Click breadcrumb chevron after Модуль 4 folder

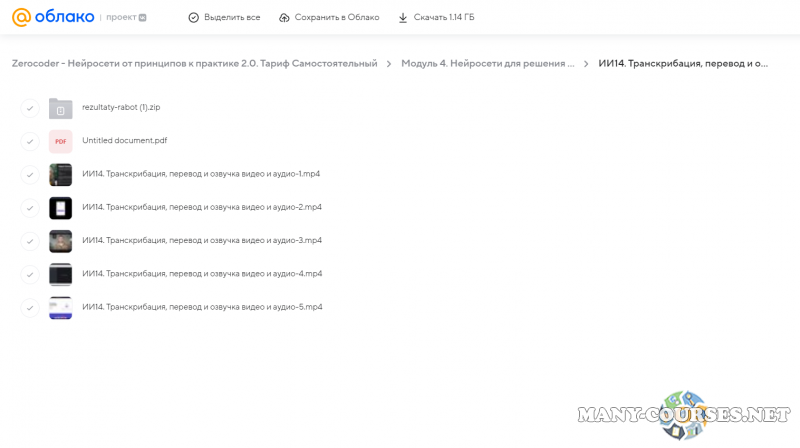pos(585,64)
